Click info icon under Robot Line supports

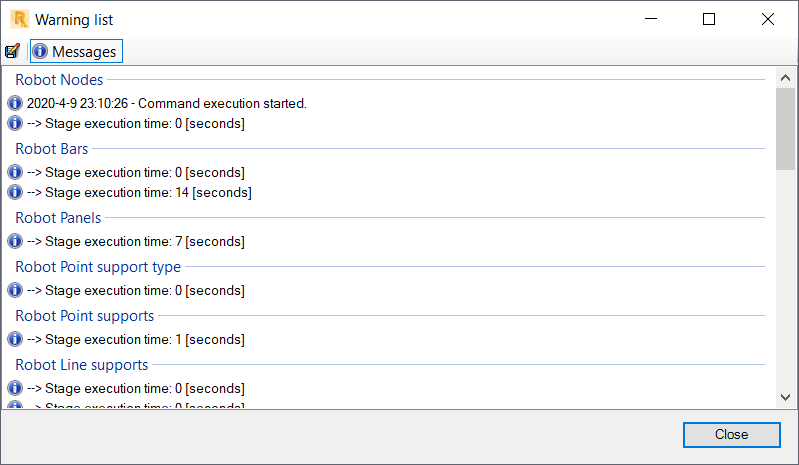click(15, 388)
